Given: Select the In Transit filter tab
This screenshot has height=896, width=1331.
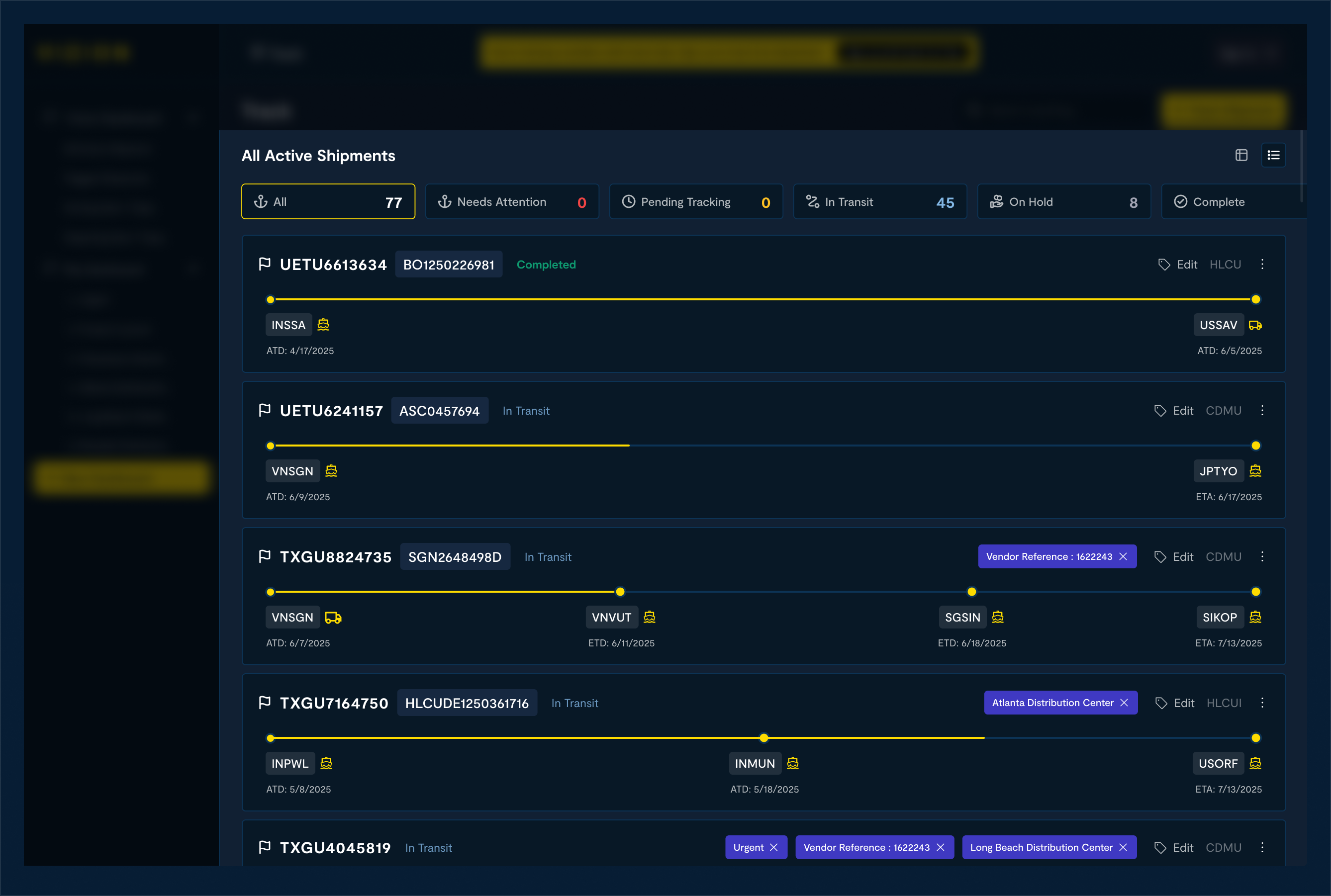Looking at the screenshot, I should (x=879, y=202).
